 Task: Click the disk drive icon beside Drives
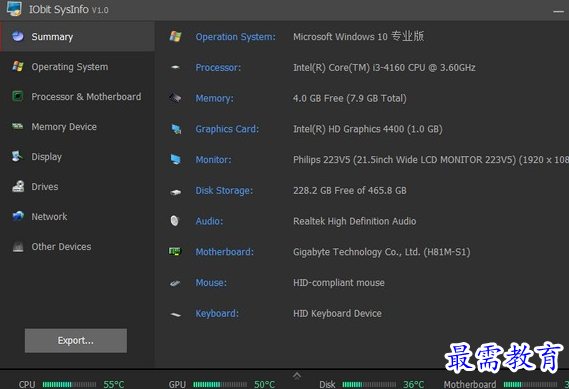pos(18,186)
